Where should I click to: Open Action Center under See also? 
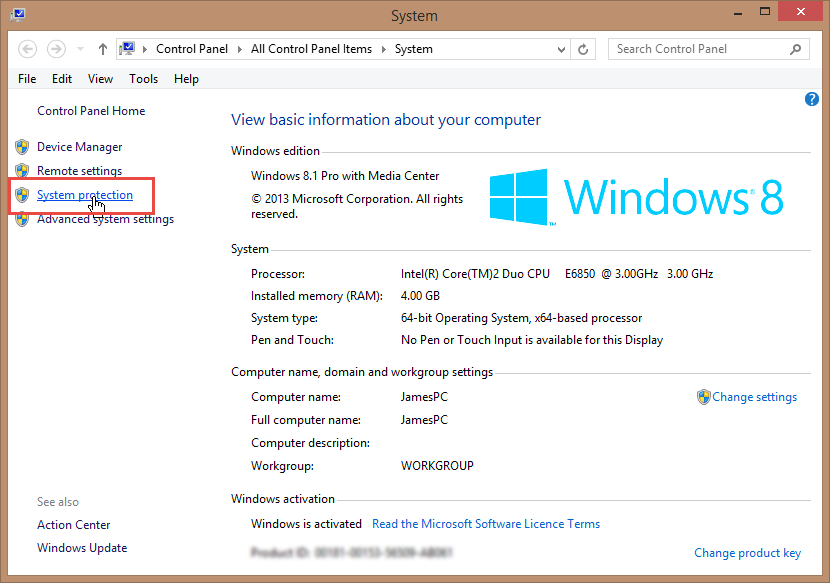coord(74,525)
